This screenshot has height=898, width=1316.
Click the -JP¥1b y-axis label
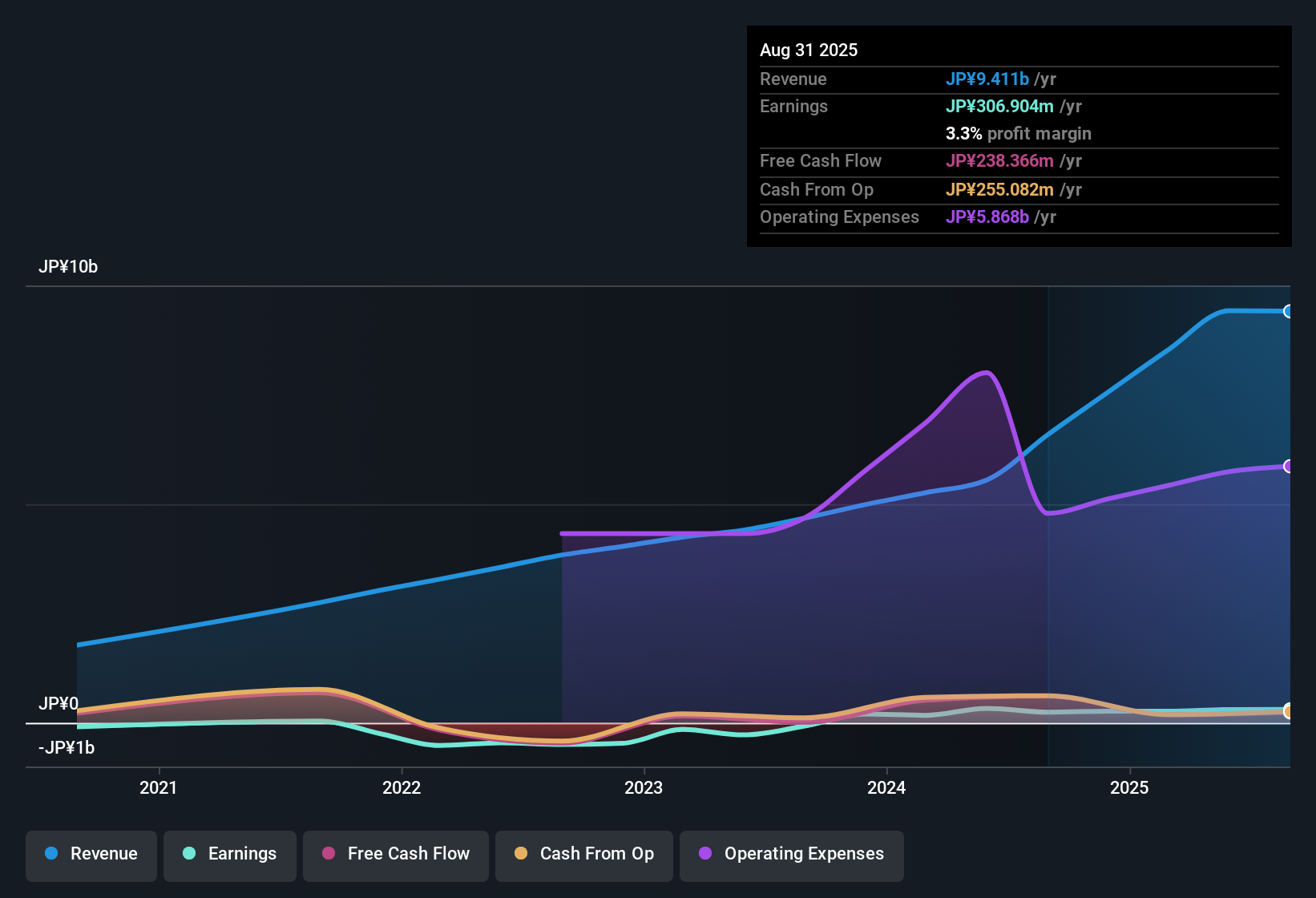click(x=67, y=748)
